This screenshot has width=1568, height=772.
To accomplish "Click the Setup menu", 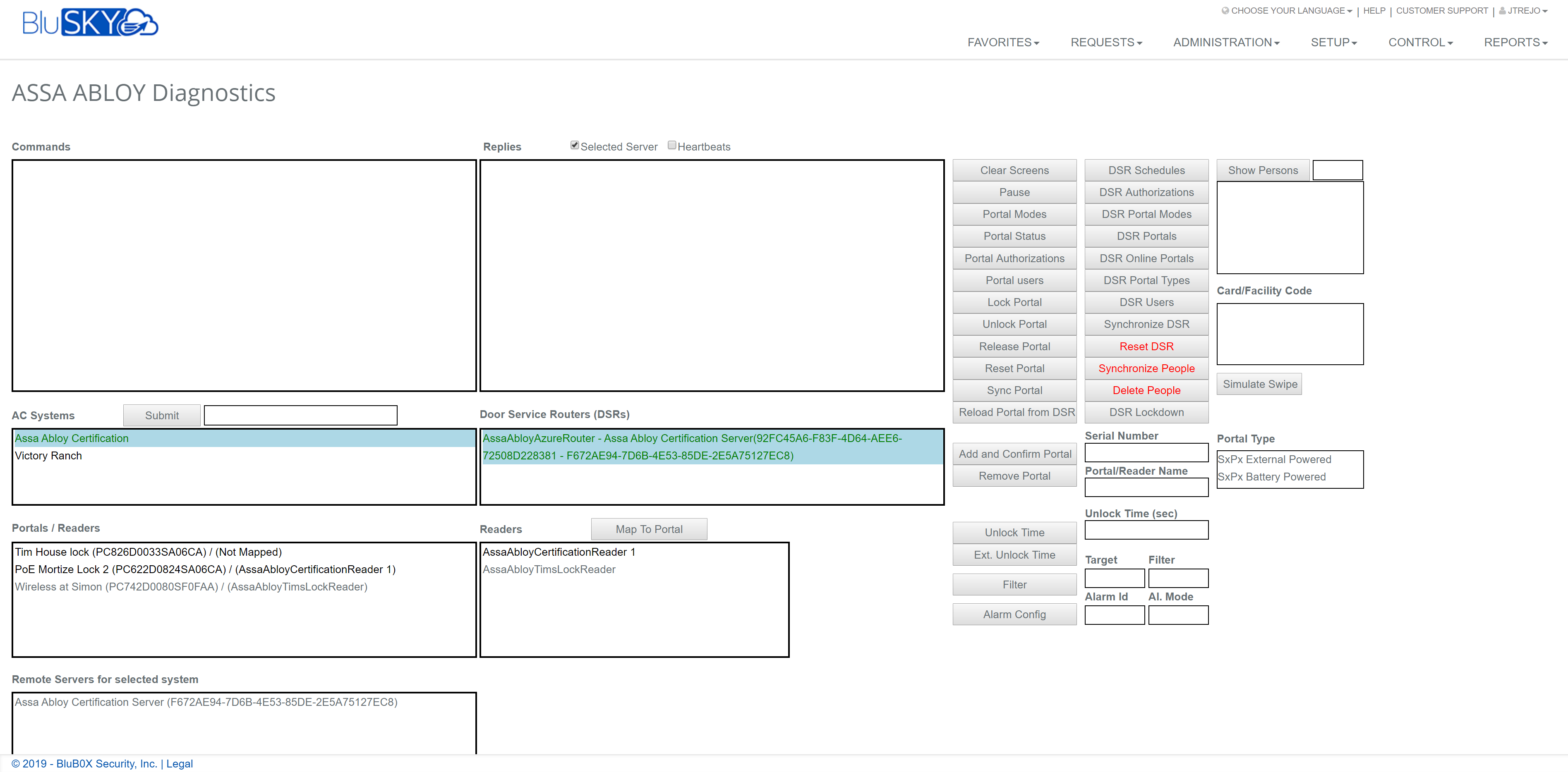I will click(1333, 43).
